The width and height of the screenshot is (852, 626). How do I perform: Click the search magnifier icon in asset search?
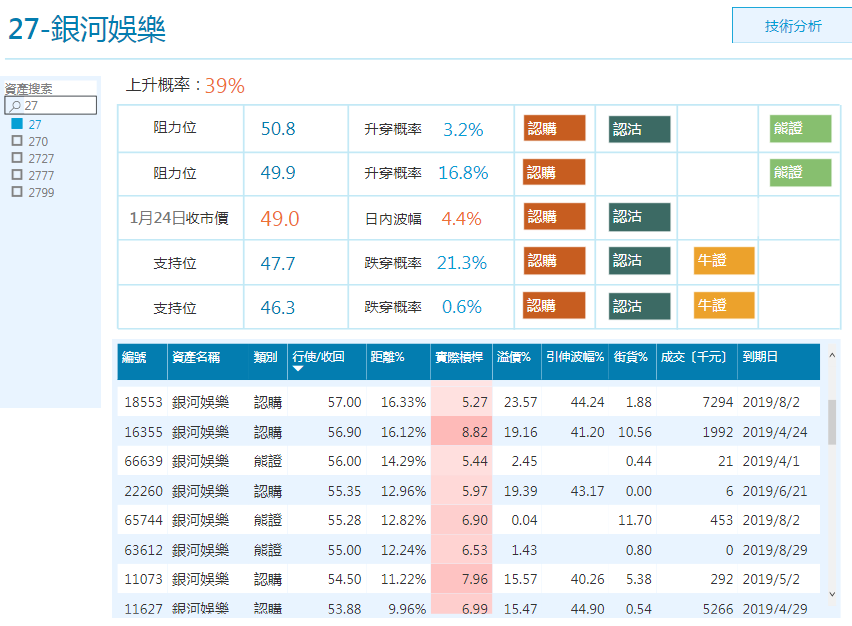[x=16, y=106]
